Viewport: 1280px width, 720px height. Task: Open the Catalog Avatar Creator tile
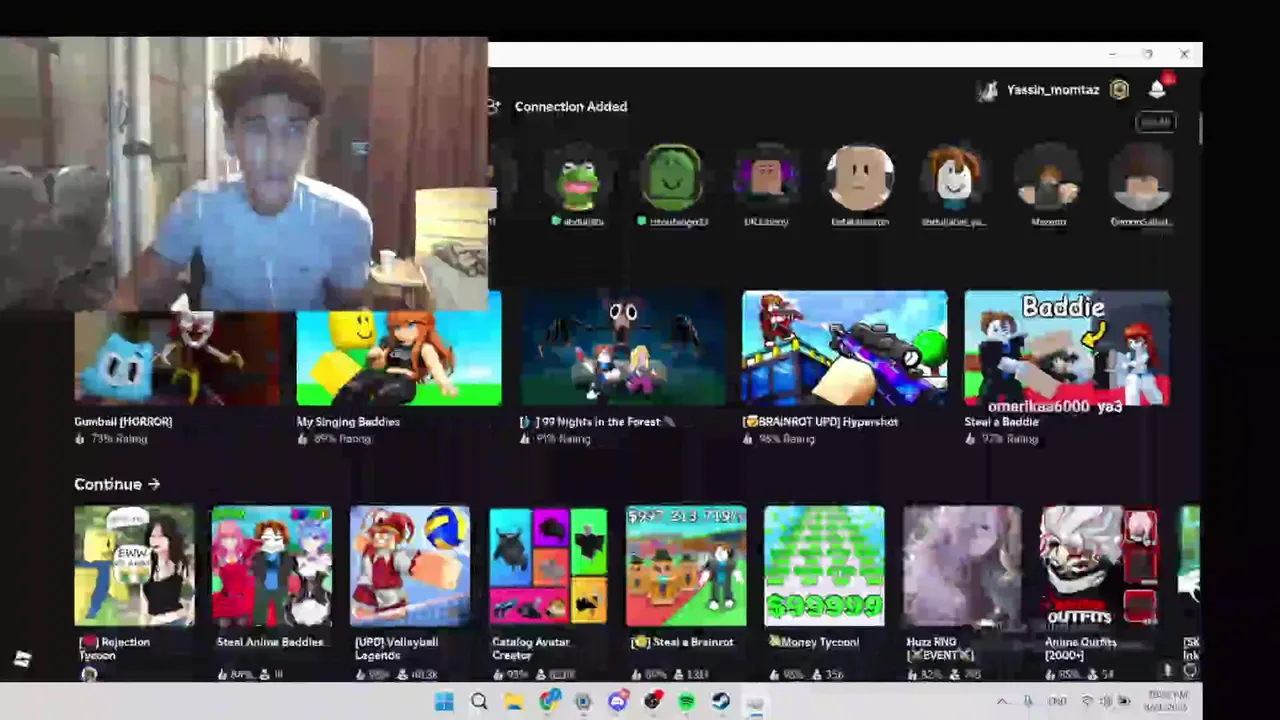pyautogui.click(x=548, y=566)
